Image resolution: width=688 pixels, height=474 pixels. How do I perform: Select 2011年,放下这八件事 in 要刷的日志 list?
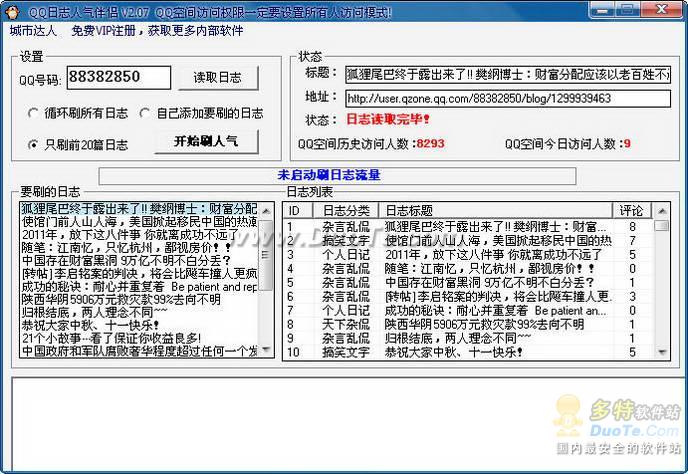click(140, 234)
